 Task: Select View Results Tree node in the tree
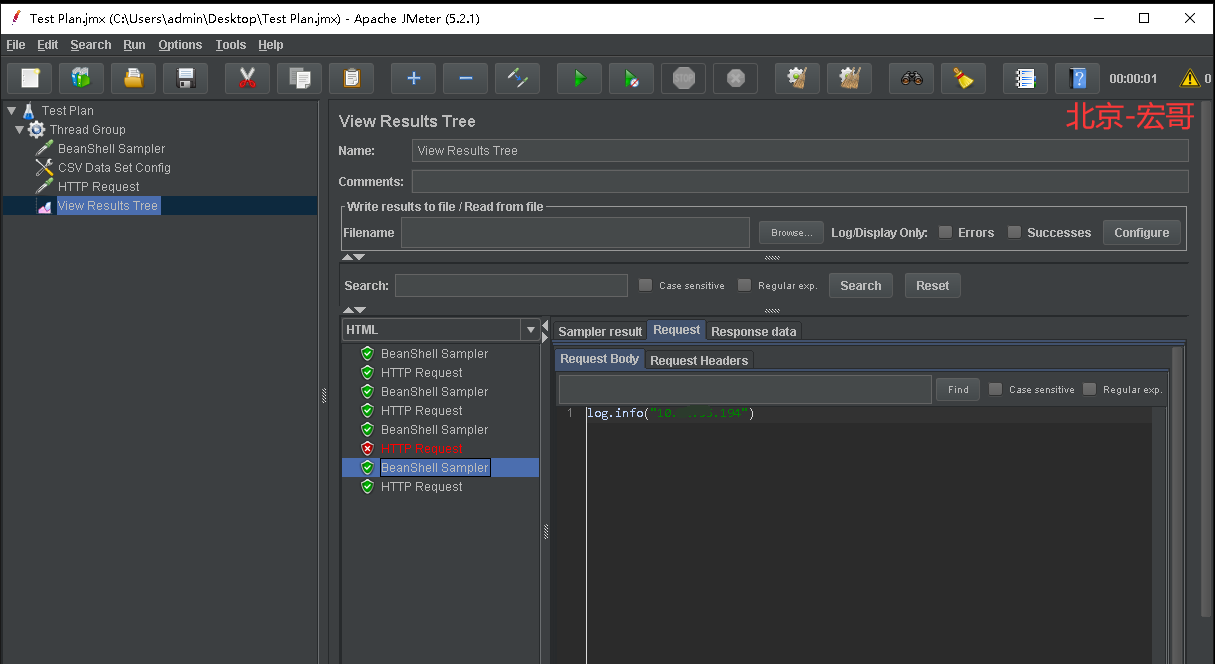coord(108,206)
